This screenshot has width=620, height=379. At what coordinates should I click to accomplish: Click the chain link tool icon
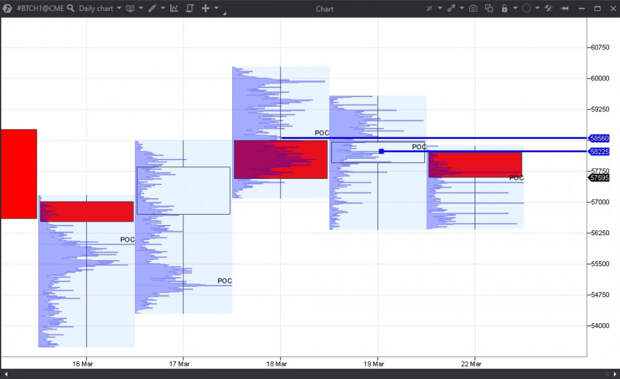[451, 8]
